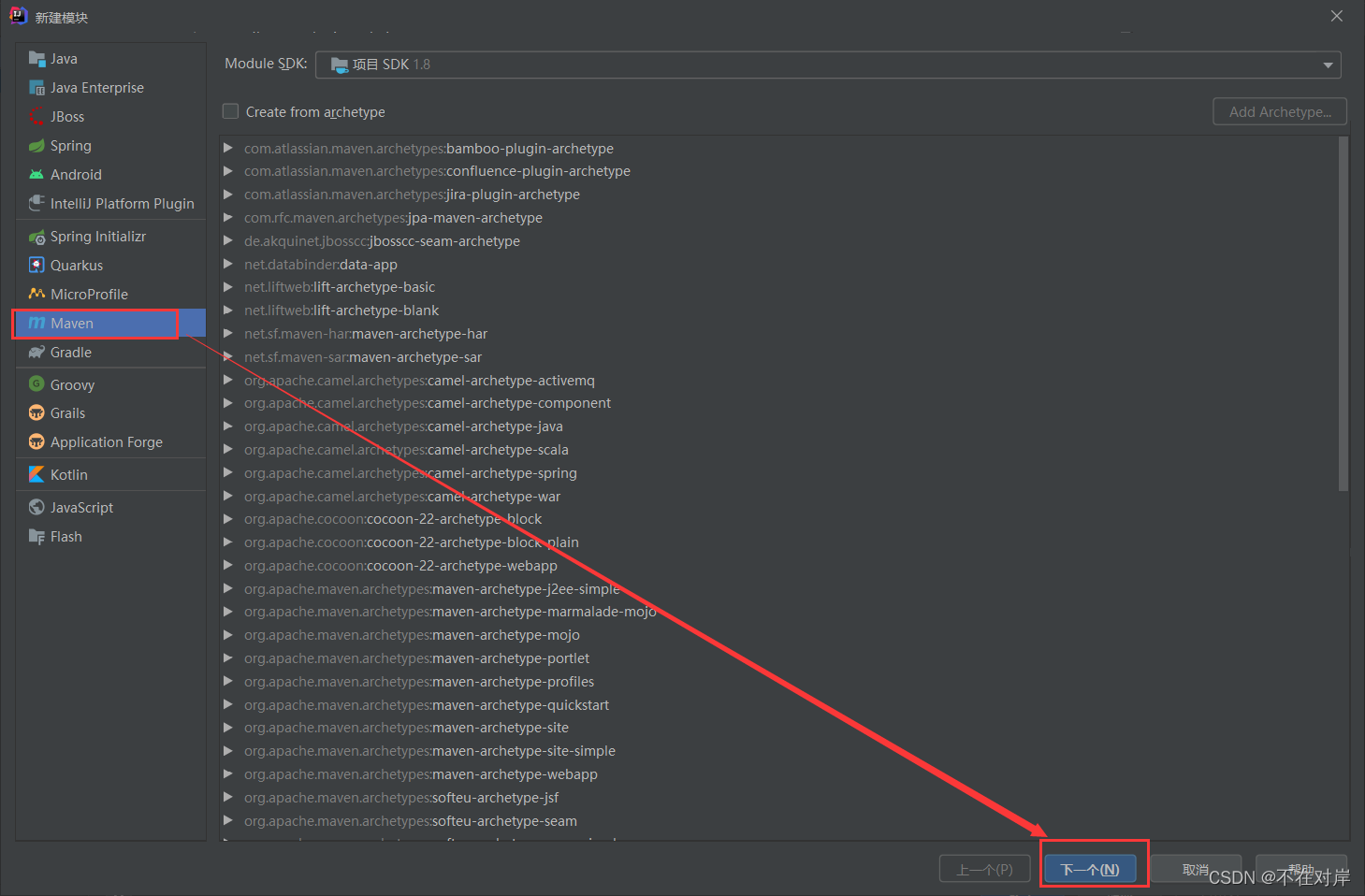Select the Java module icon
This screenshot has width=1365, height=896.
tap(36, 59)
